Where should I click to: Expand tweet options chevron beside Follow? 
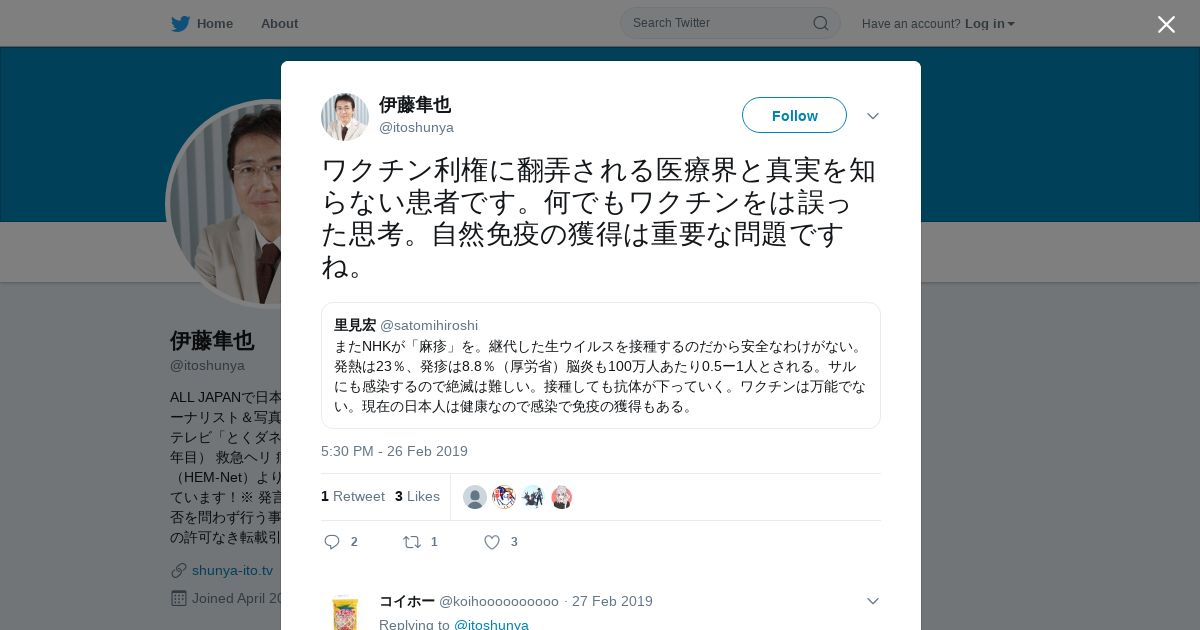click(x=873, y=116)
